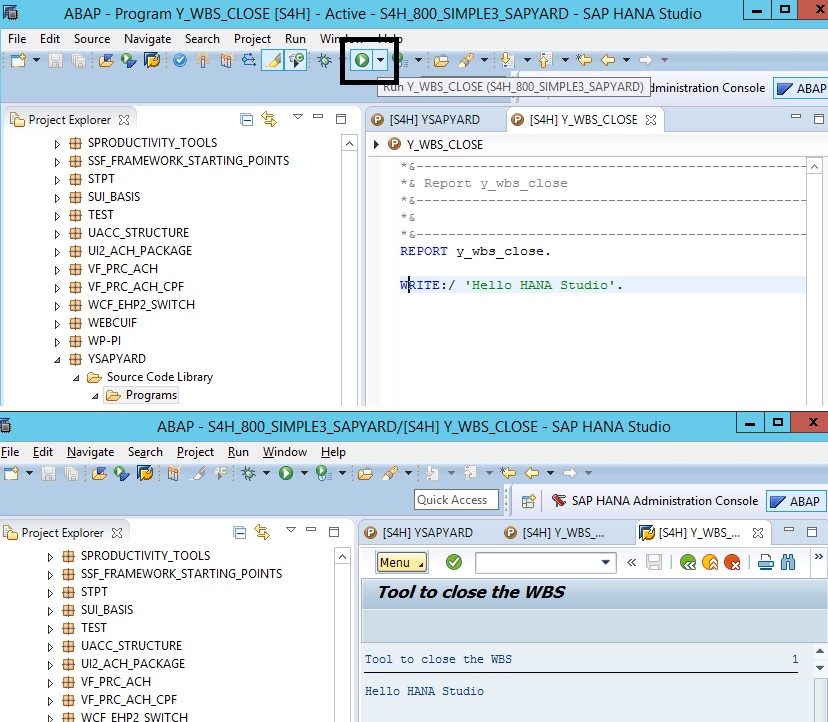Open Window menu in lower window
Screen dimensions: 828x722
click(285, 452)
